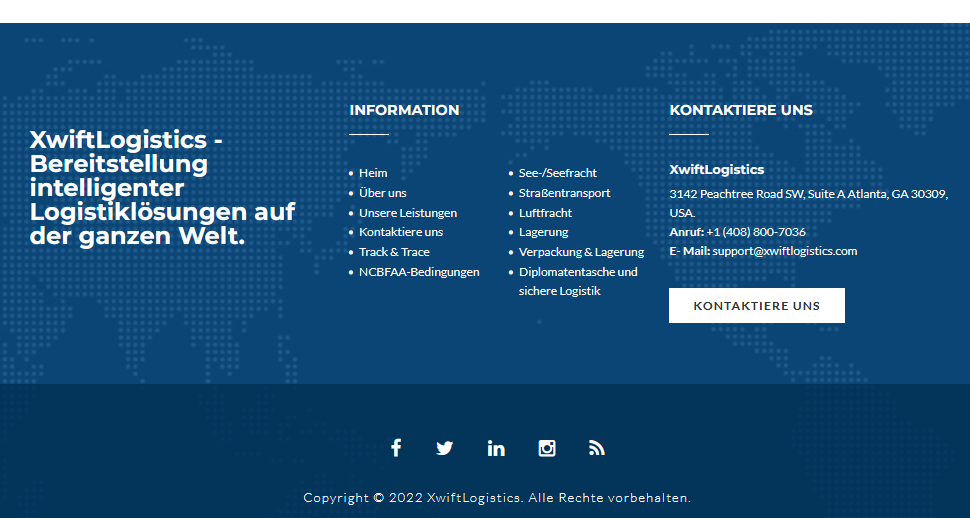Click the XwiftLogistics tagline headline

(x=163, y=188)
